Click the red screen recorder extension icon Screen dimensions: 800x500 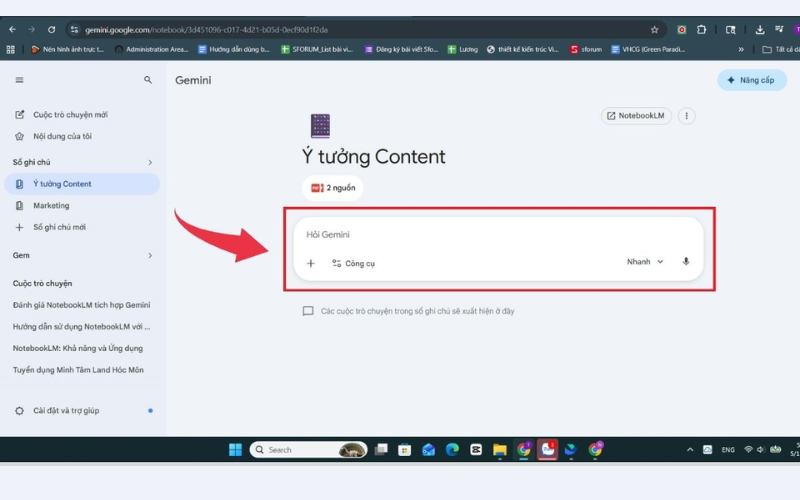pyautogui.click(x=681, y=30)
